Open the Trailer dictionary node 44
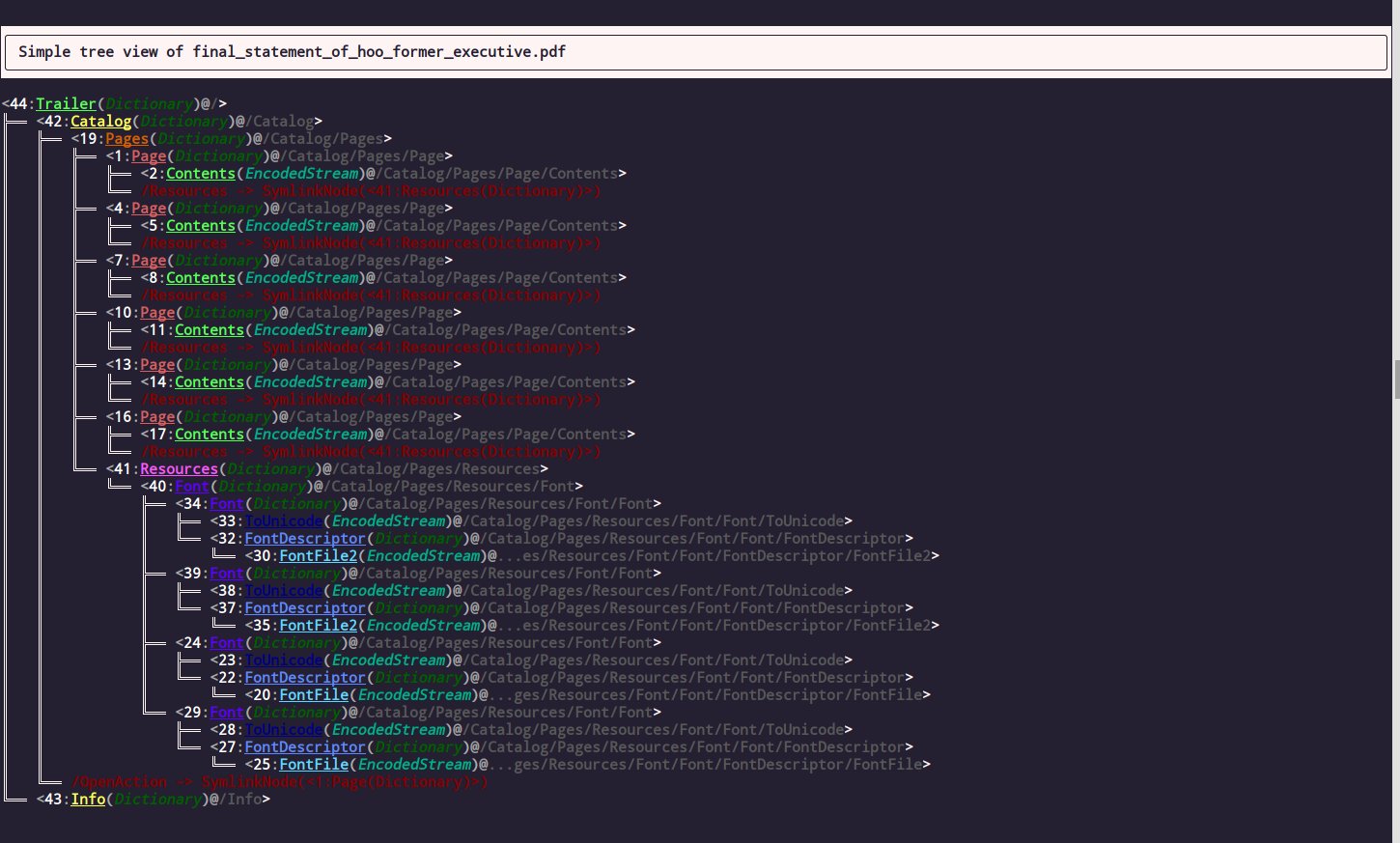Screen dimensions: 1400x843 tap(66, 103)
